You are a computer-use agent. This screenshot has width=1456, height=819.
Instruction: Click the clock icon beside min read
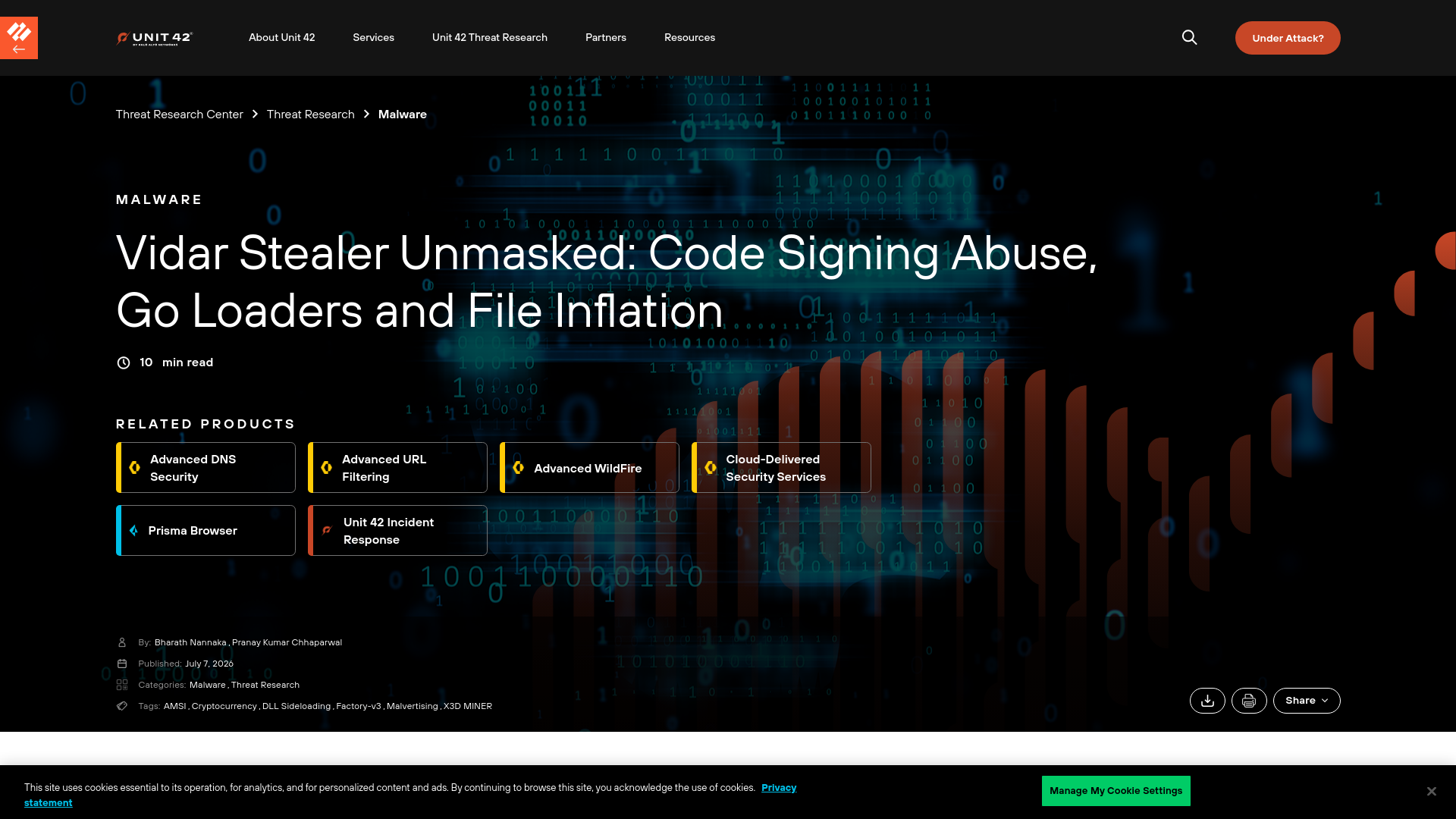tap(124, 362)
